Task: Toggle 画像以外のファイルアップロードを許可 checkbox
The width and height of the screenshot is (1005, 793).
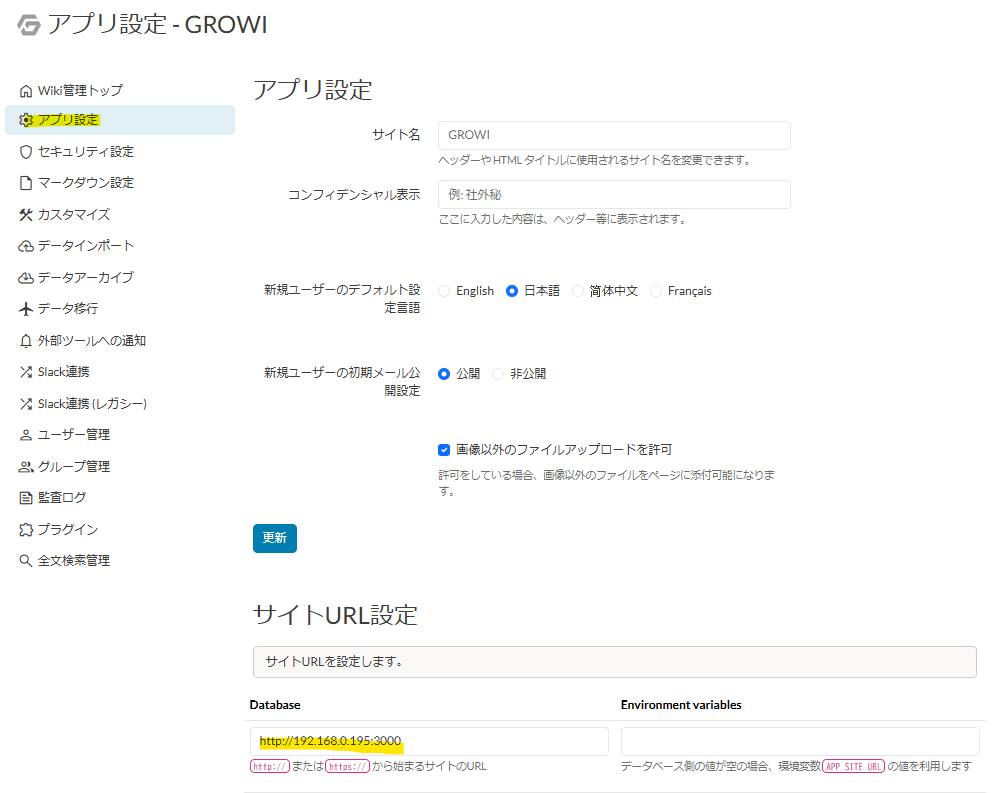Action: coord(444,450)
